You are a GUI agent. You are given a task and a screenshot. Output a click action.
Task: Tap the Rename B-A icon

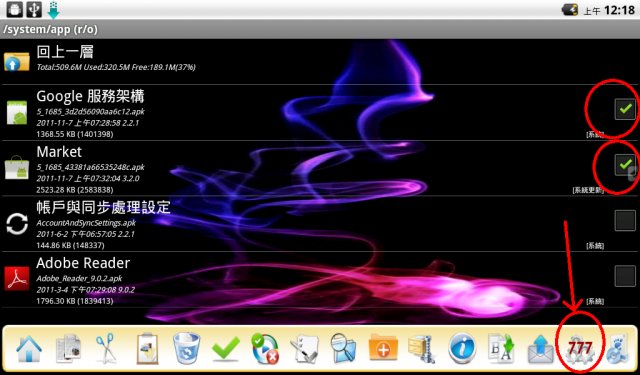[501, 349]
